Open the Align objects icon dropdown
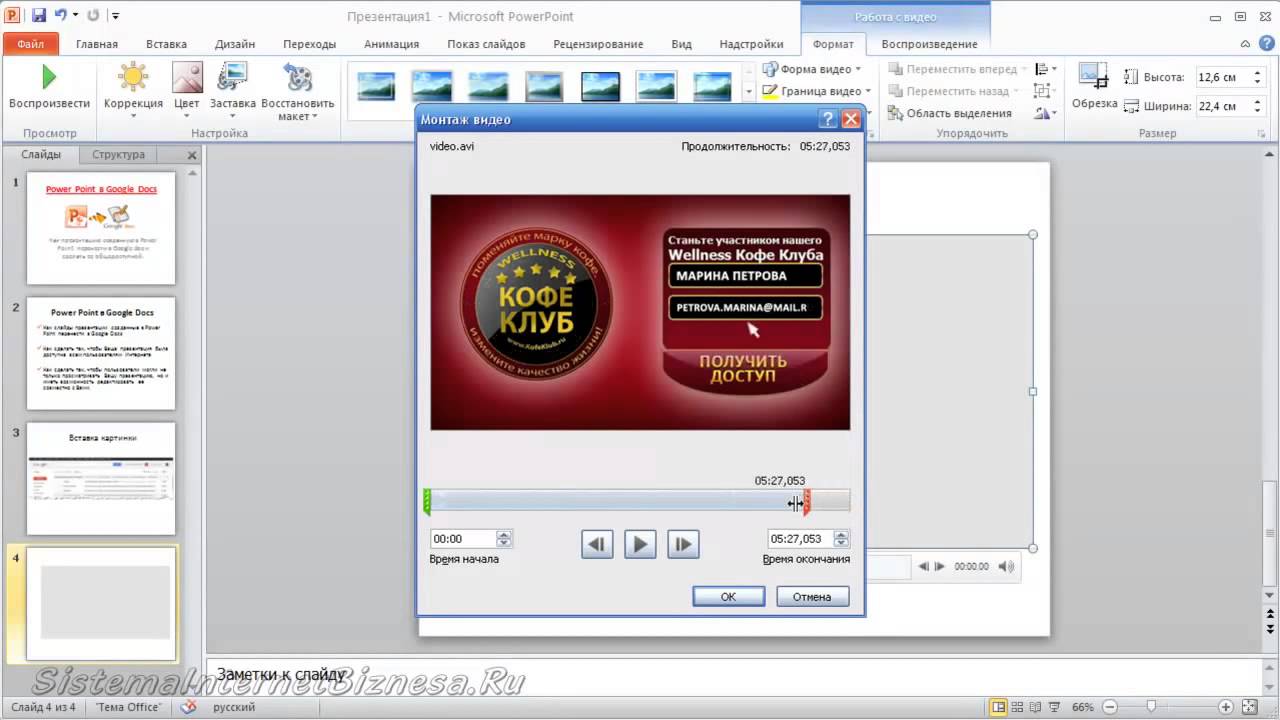The width and height of the screenshot is (1280, 720). coord(1045,69)
